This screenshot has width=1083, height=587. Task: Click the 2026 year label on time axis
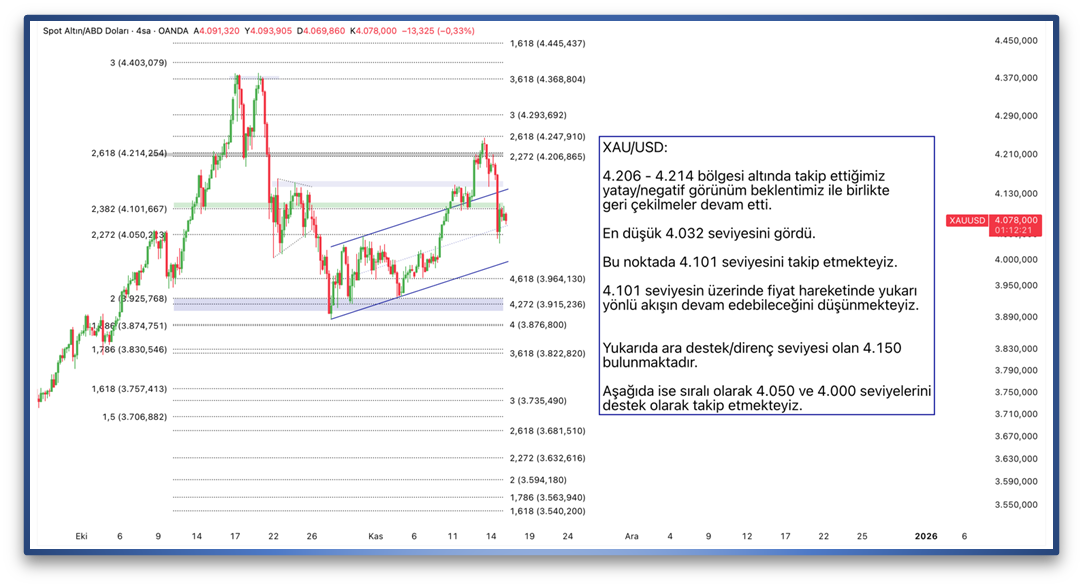(927, 536)
